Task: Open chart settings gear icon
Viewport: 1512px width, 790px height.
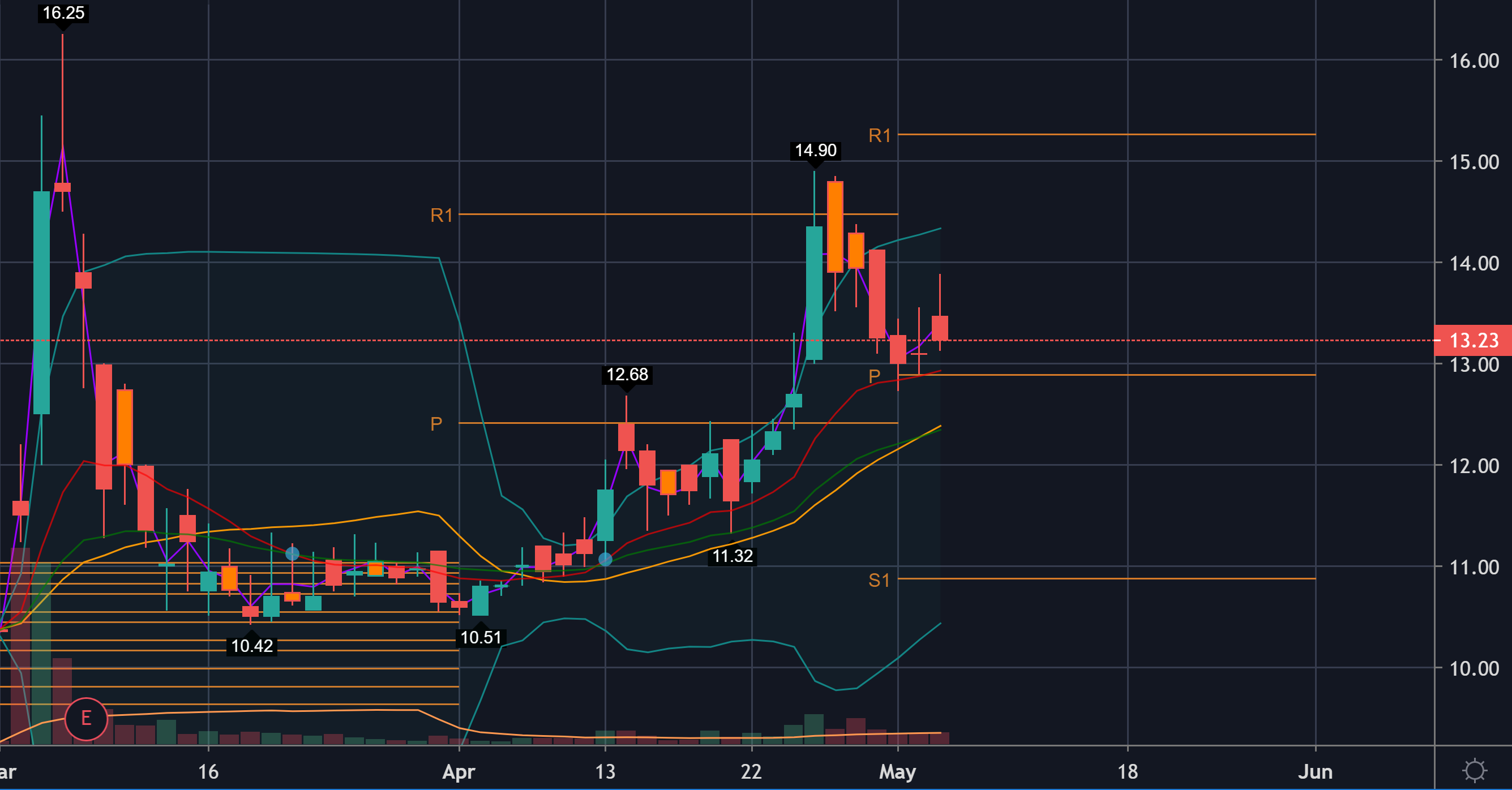Action: (1474, 770)
